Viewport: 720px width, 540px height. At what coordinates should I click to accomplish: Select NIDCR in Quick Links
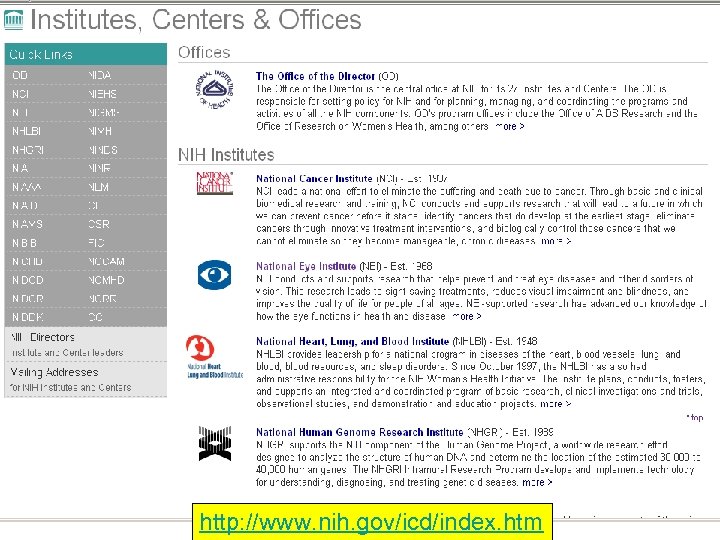[28, 298]
